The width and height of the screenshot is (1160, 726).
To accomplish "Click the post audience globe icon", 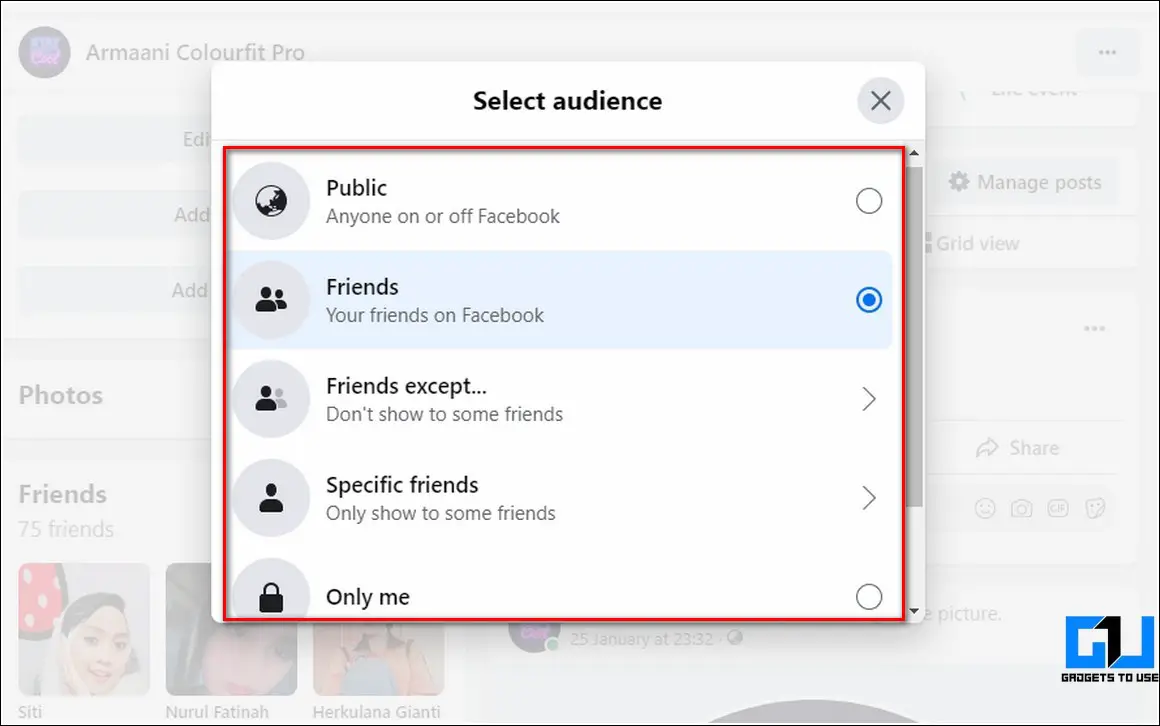I will click(735, 637).
